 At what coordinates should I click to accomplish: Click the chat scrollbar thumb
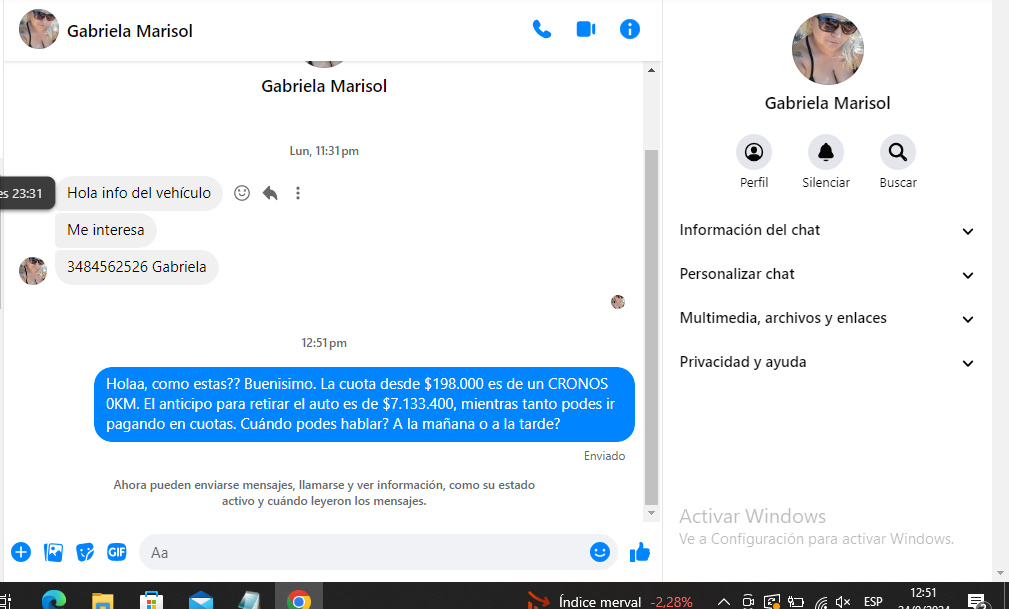tap(651, 327)
